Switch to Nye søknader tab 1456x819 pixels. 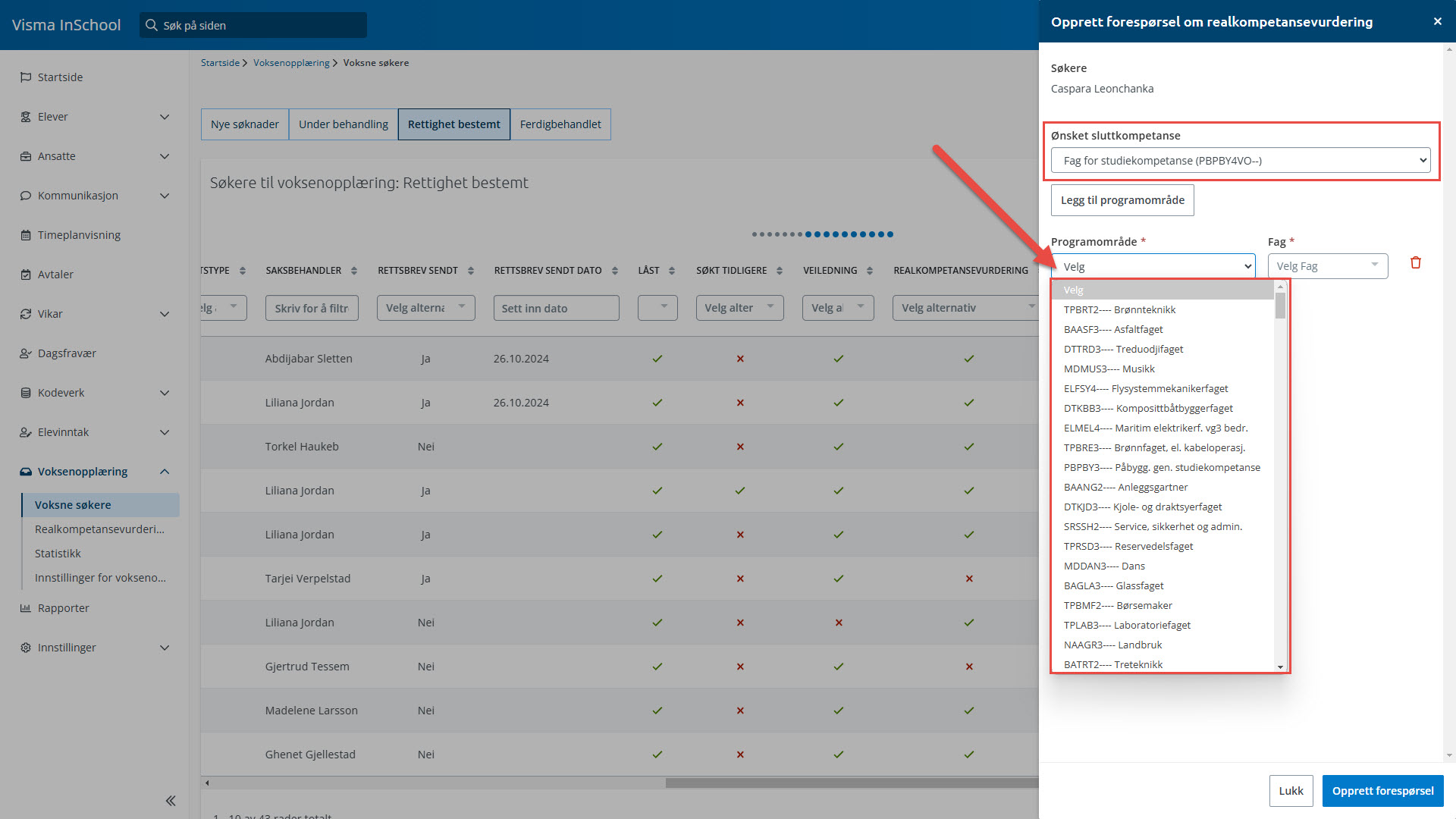(x=245, y=124)
